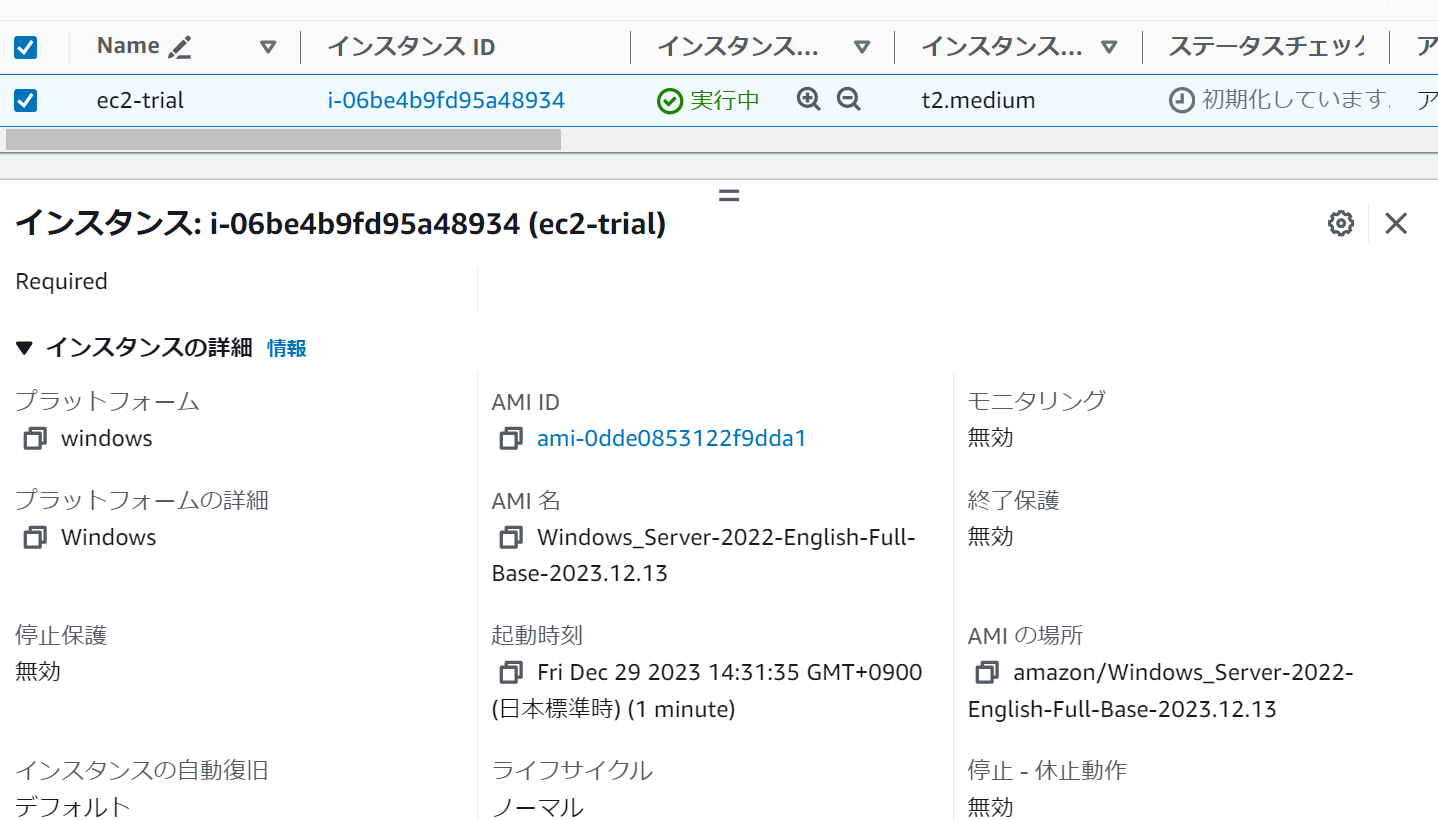Toggle the select-all header checkbox
Image resolution: width=1438 pixels, height=820 pixels.
[x=25, y=47]
